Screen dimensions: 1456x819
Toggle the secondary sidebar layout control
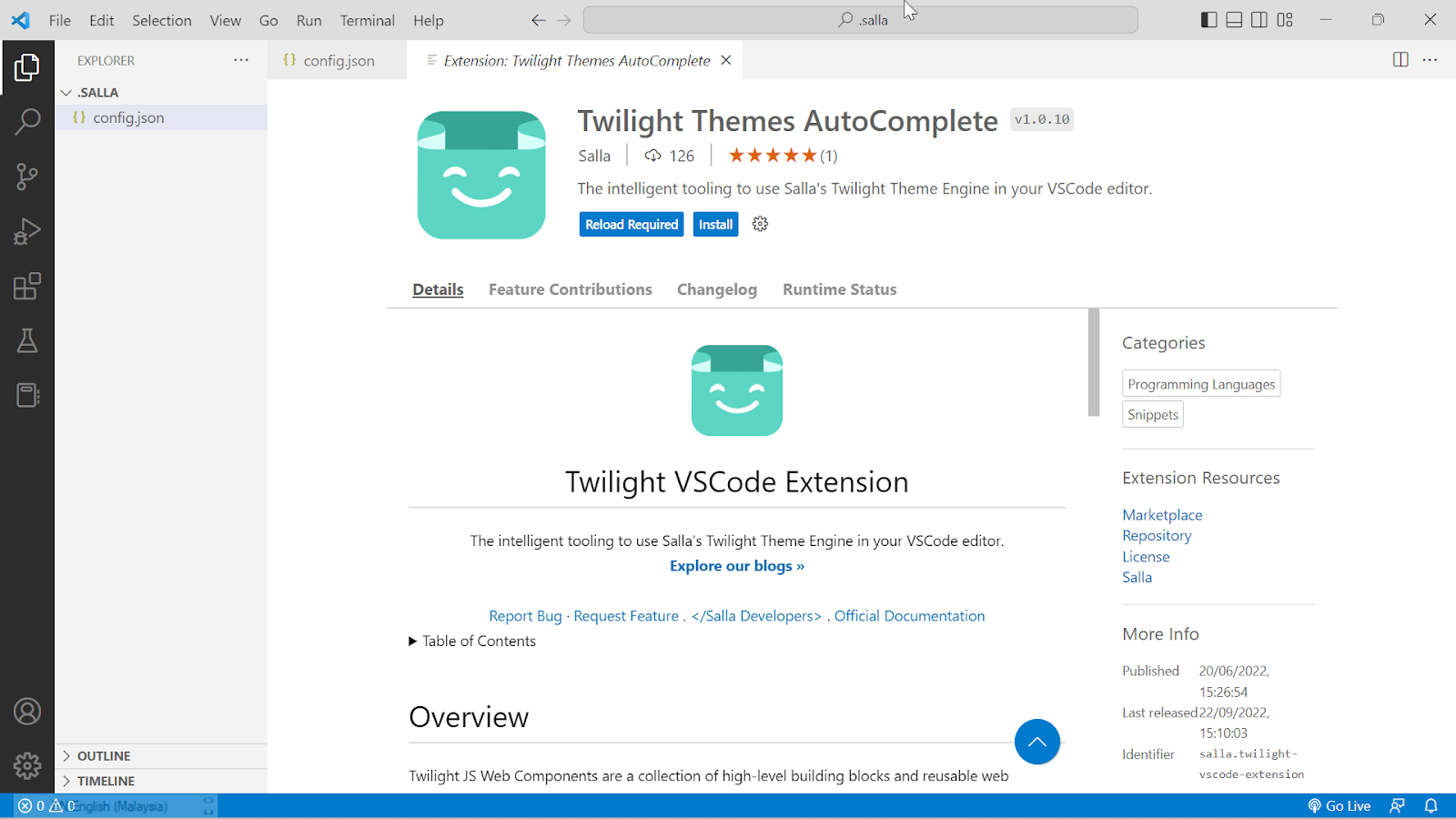tap(1259, 19)
